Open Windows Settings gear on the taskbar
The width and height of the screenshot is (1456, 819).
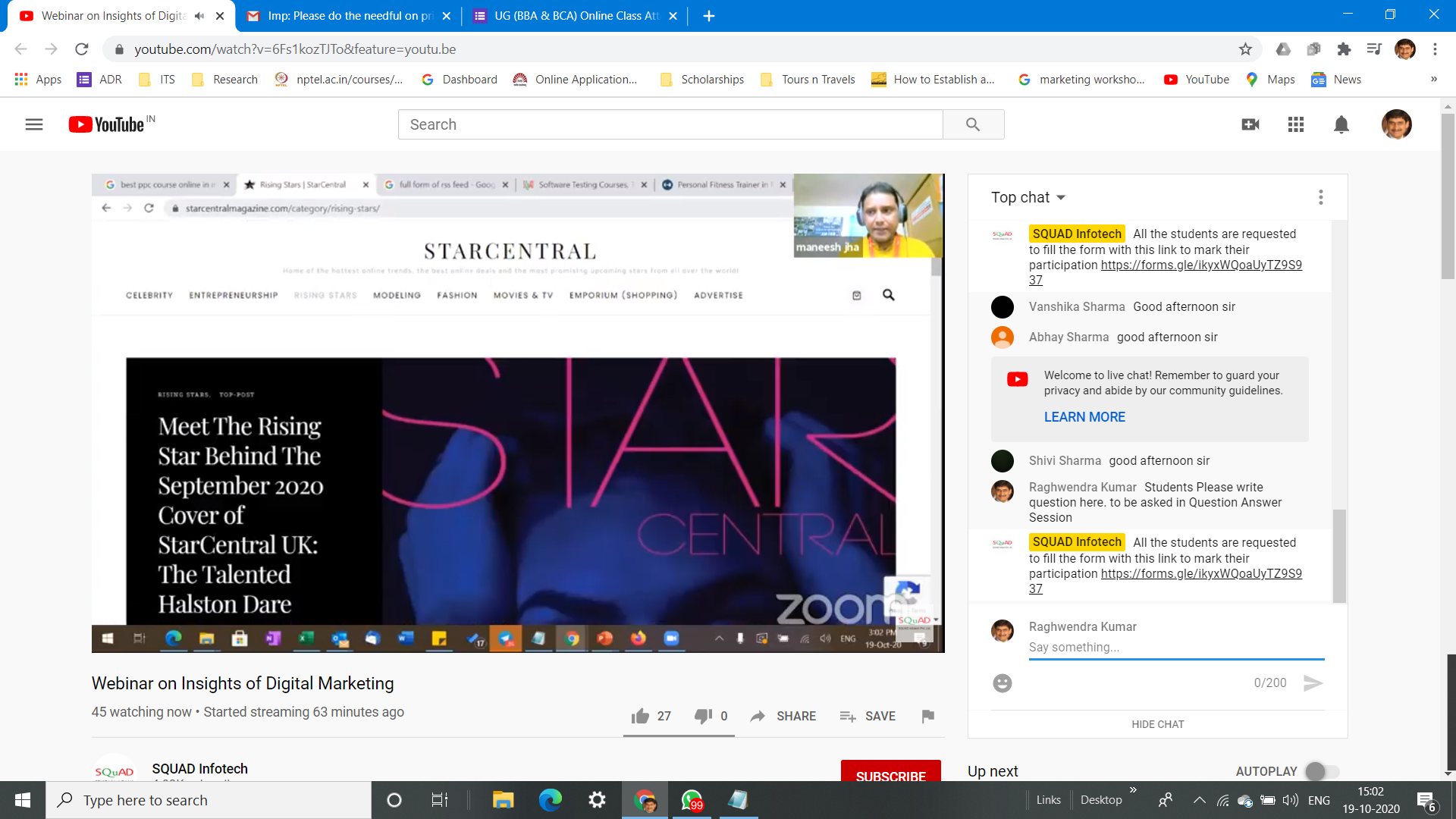598,800
